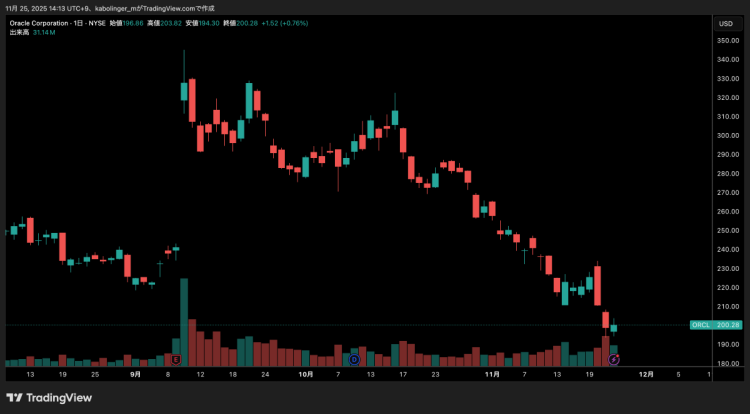Click the 9月 label on time axis
Screen dimensions: 750x414
click(x=134, y=374)
